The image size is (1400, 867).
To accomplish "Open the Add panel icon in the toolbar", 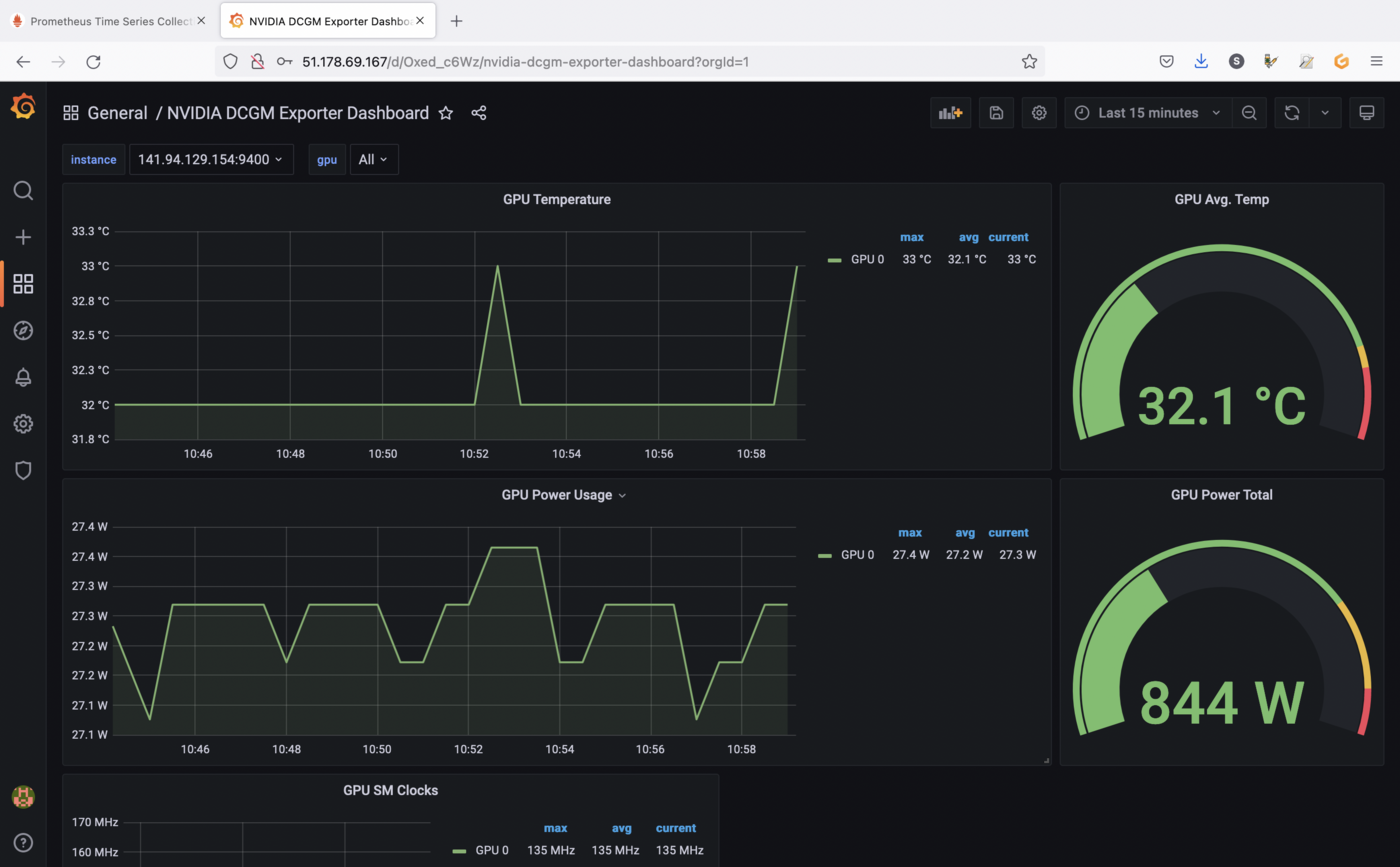I will (x=949, y=112).
